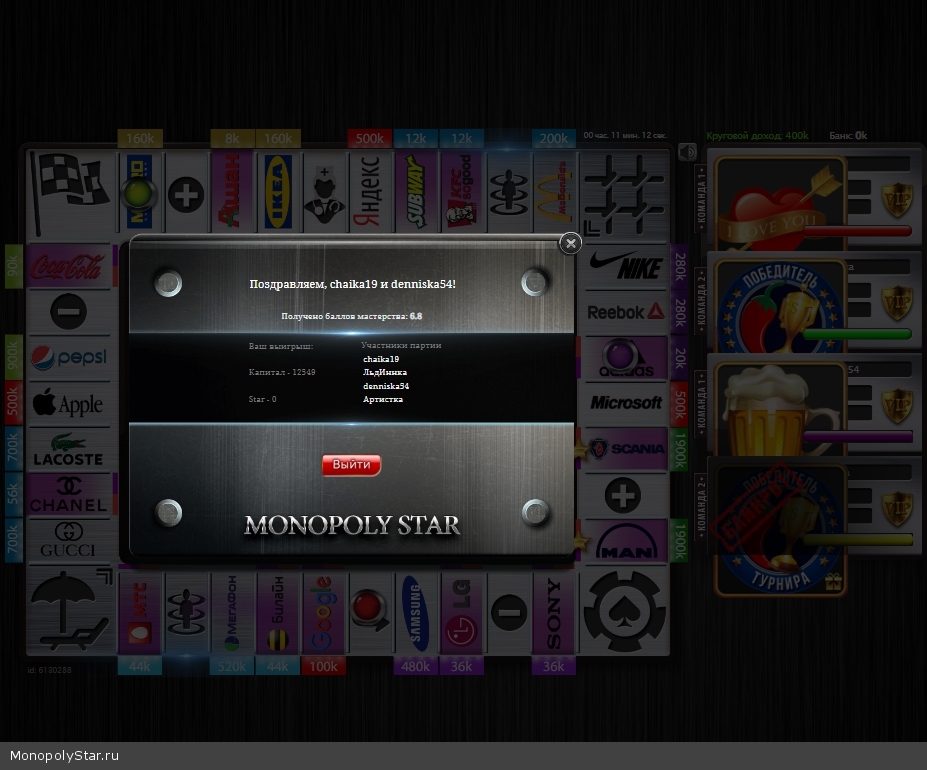The height and width of the screenshot is (770, 927).
Task: Click the minus cell left of Sony
Action: 508,613
